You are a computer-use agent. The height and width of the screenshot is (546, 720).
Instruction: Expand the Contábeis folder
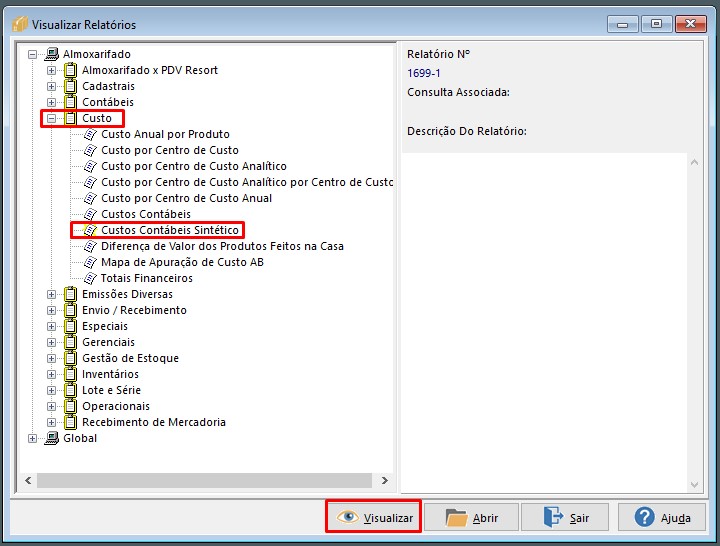pyautogui.click(x=51, y=102)
